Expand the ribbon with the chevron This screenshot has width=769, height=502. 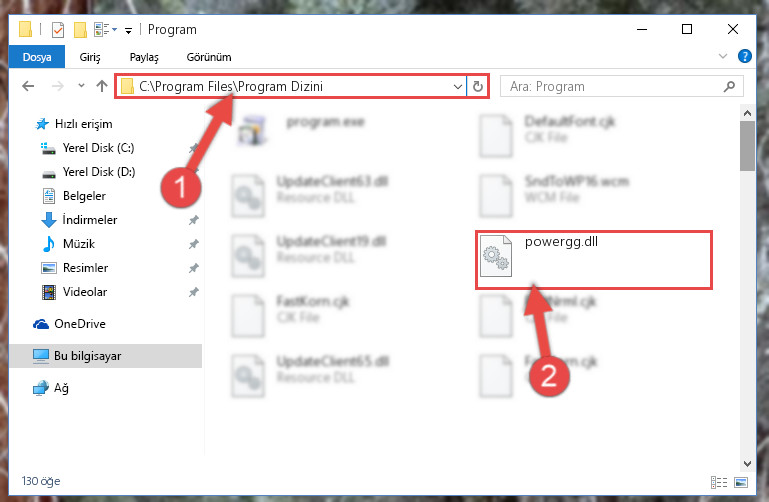tap(722, 56)
